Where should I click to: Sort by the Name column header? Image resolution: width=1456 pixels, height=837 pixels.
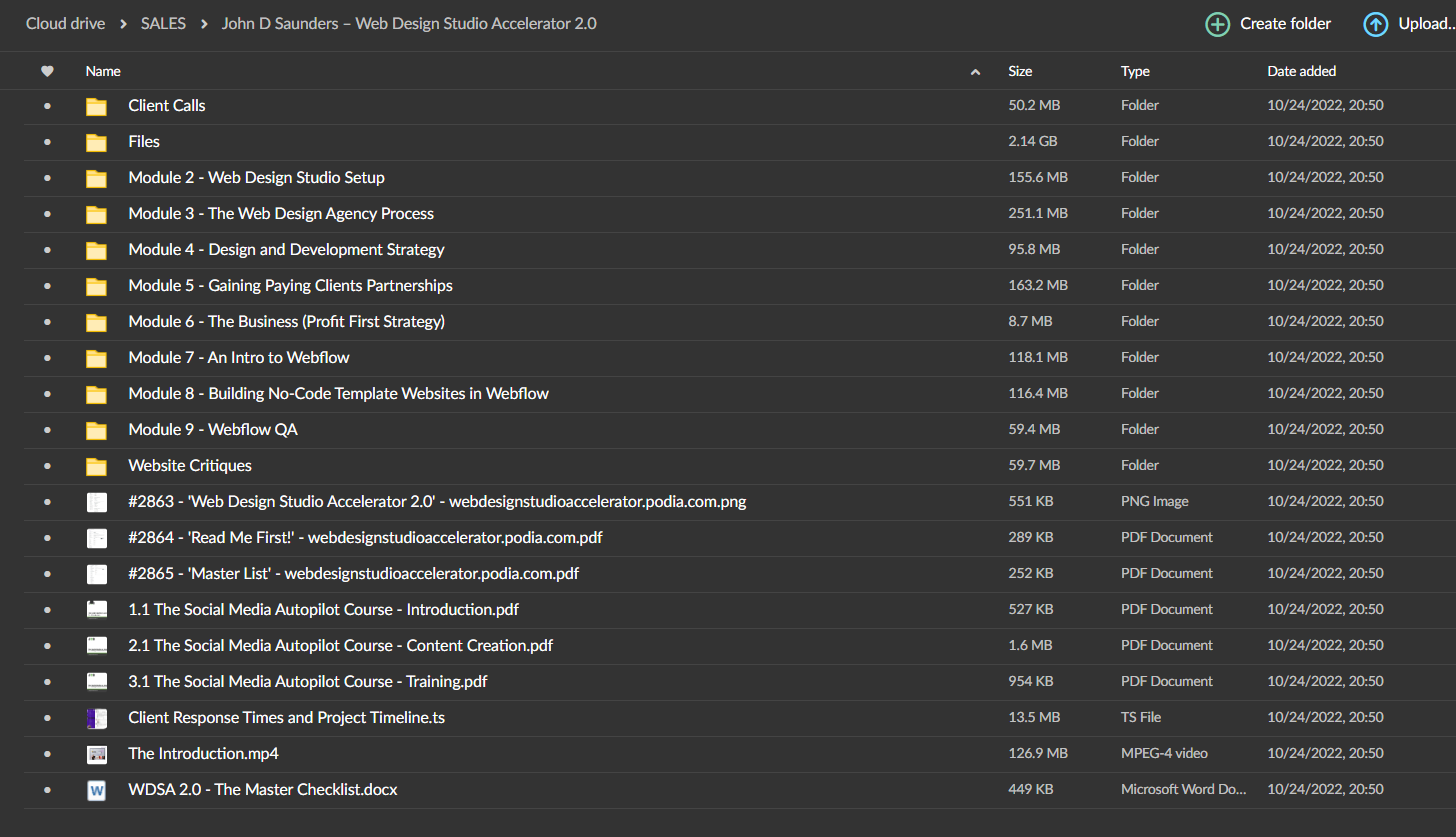click(x=103, y=71)
